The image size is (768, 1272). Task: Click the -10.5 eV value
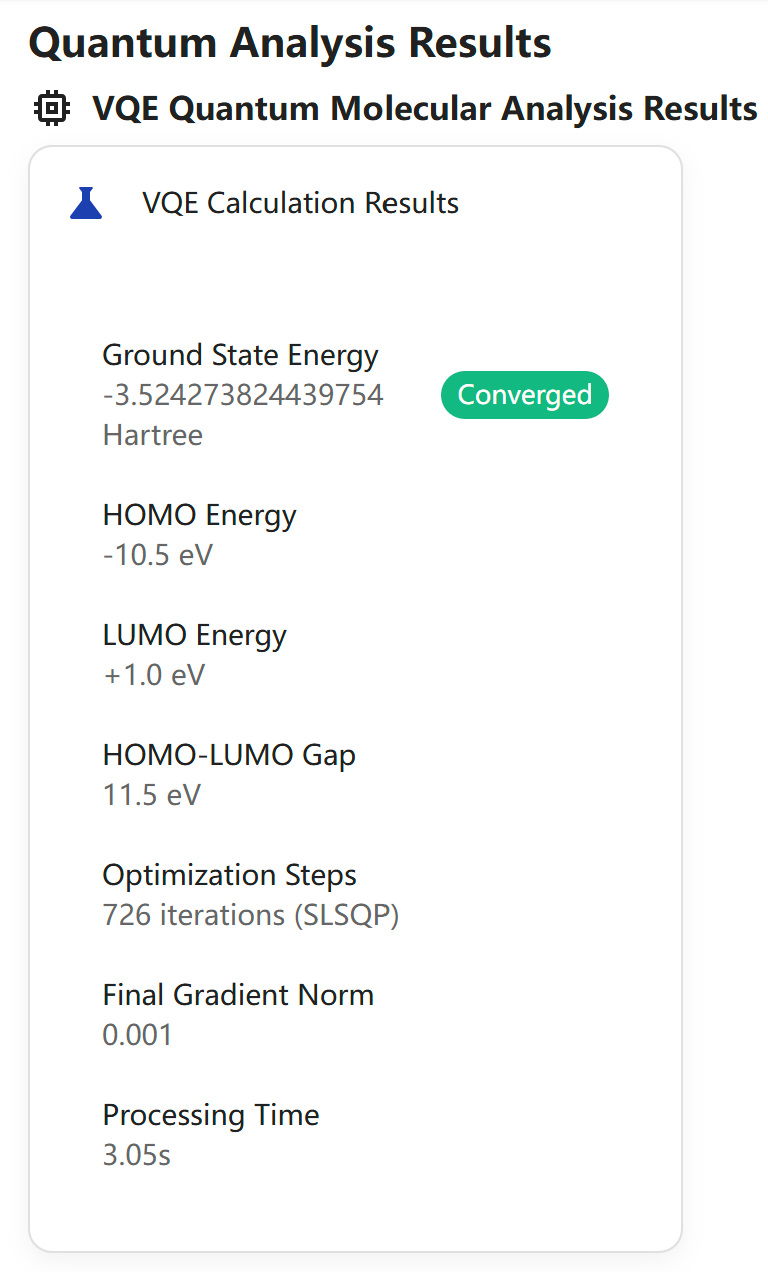157,555
